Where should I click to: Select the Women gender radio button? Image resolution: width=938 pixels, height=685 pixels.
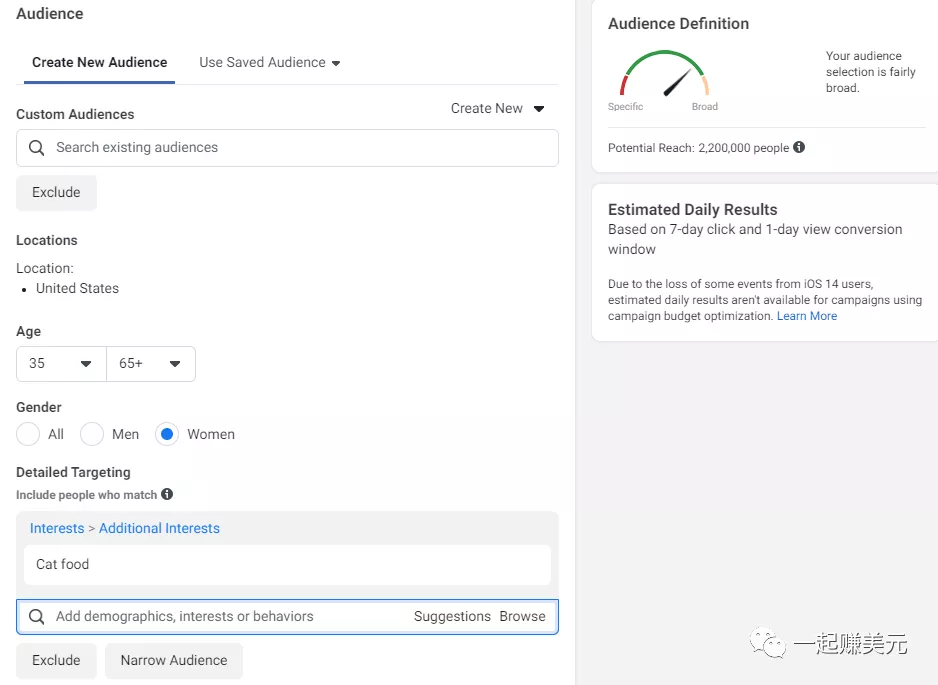(167, 434)
